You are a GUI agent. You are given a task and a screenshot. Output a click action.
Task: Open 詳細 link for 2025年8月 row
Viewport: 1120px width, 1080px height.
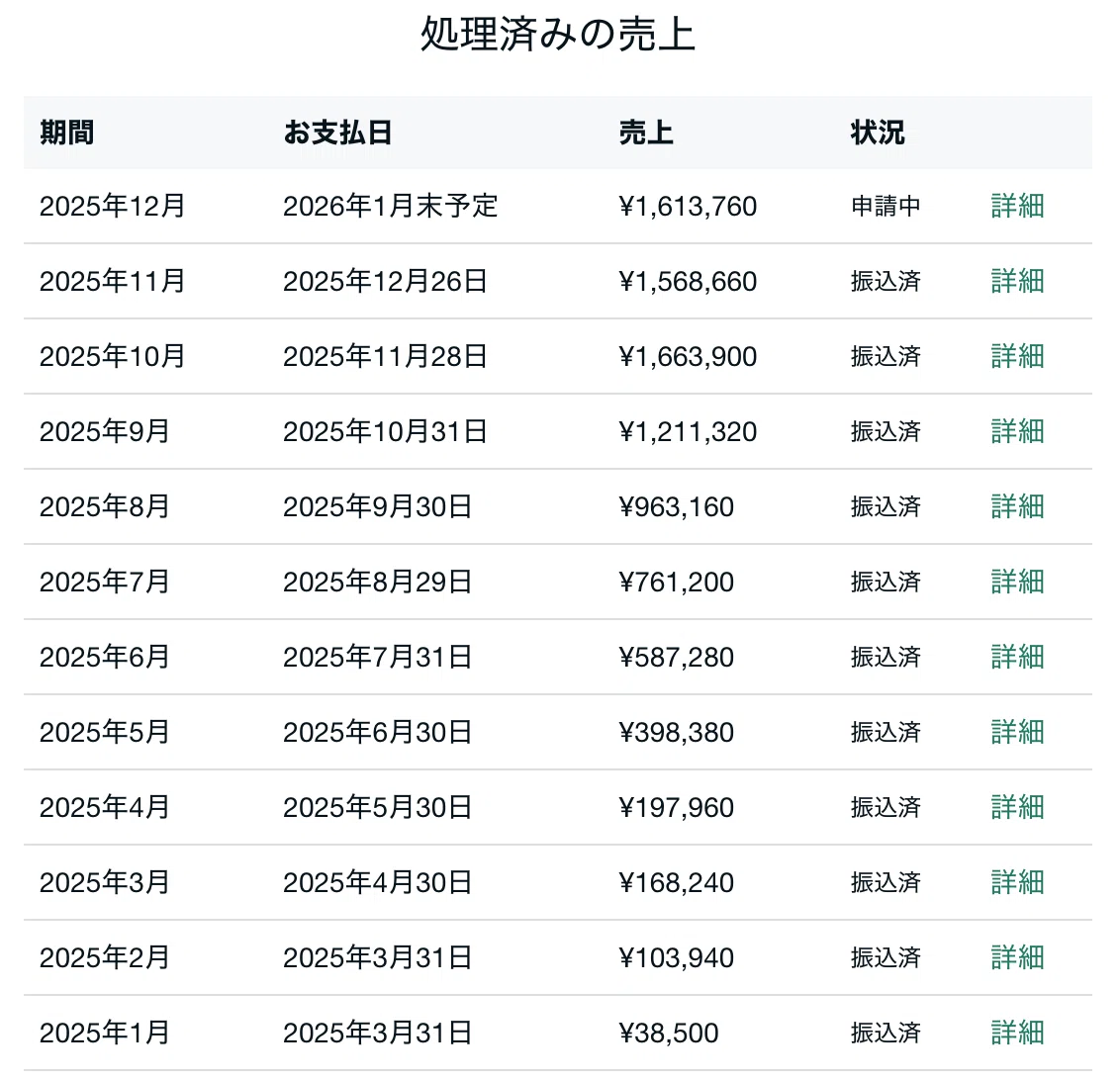[1017, 506]
